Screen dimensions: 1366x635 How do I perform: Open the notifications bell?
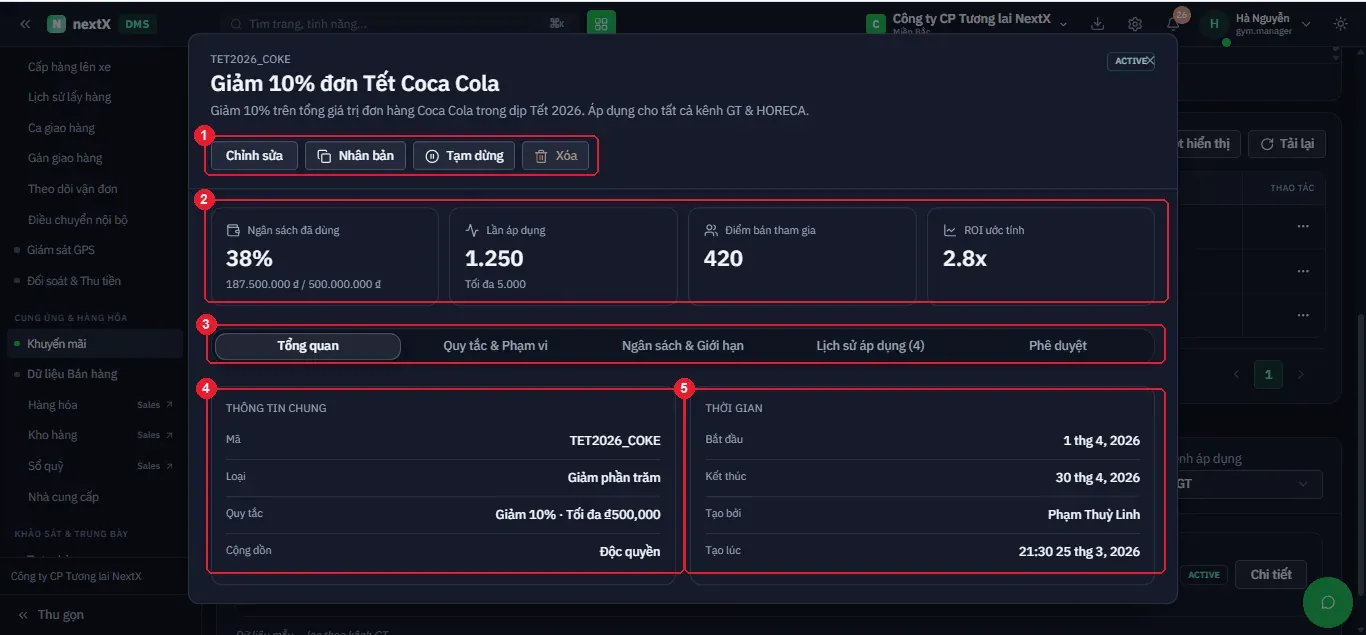tap(1173, 24)
